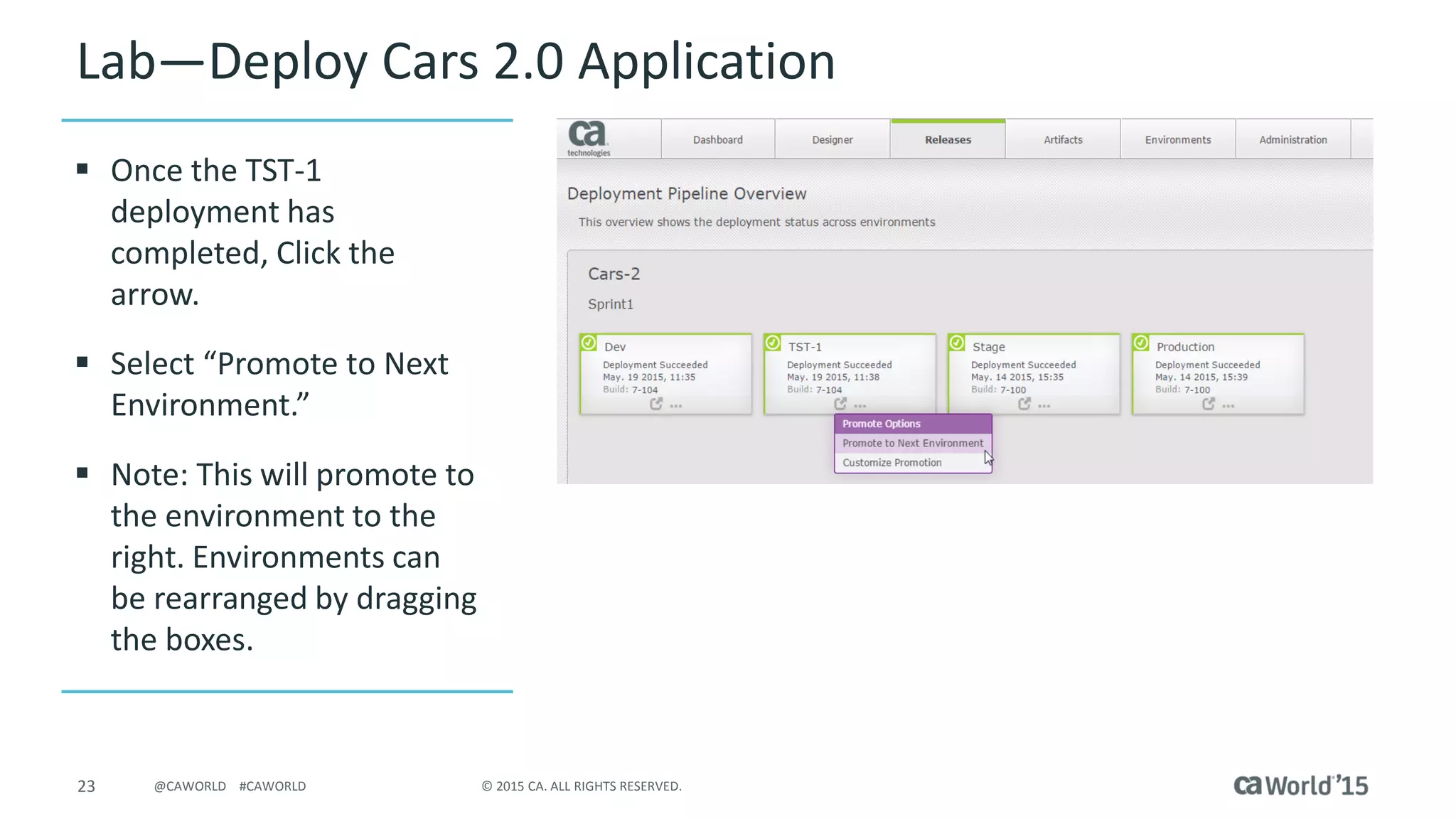Viewport: 1456px width, 819px height.
Task: Click the date May. 19 2015, 11:38
Action: pyautogui.click(x=833, y=378)
